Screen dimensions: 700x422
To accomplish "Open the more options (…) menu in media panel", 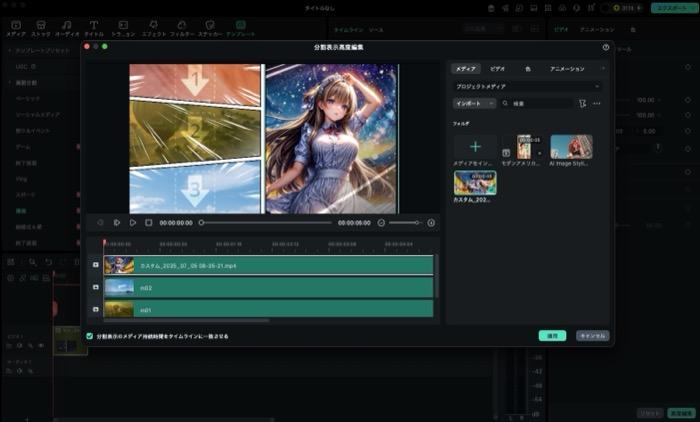I will (597, 103).
